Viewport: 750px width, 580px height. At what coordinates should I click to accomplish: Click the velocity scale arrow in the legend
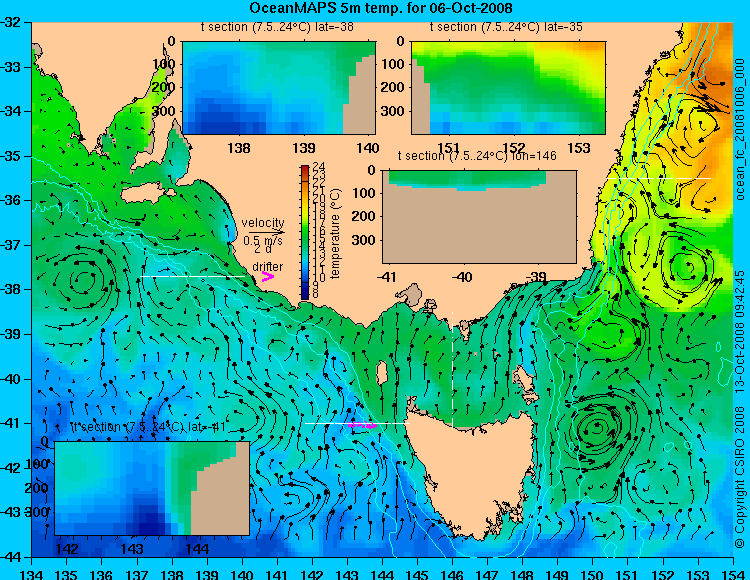point(266,232)
